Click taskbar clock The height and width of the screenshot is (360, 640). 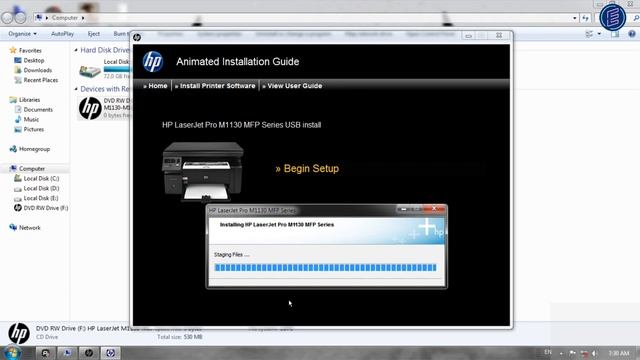619,353
